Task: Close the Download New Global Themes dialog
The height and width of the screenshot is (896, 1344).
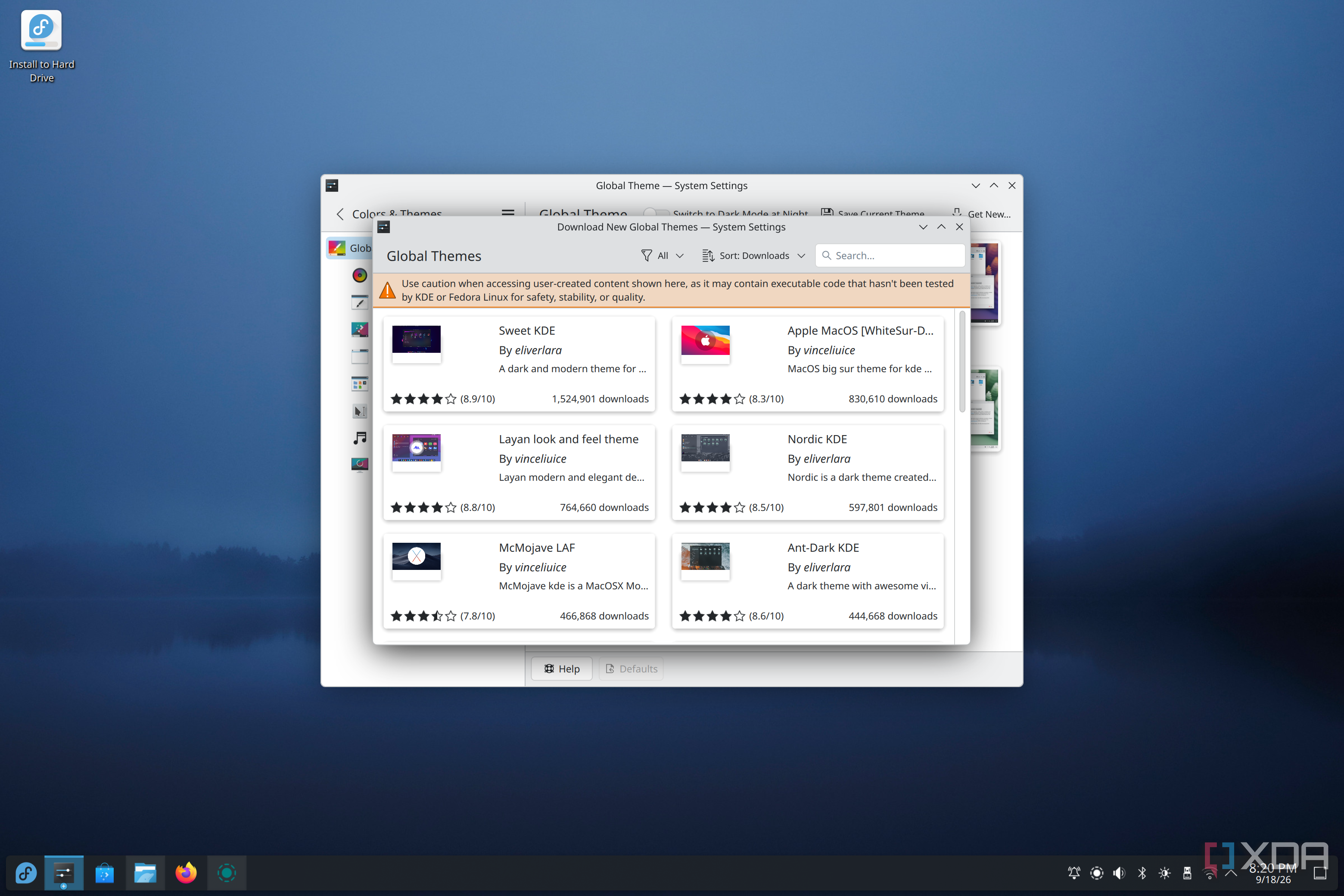Action: click(x=959, y=227)
